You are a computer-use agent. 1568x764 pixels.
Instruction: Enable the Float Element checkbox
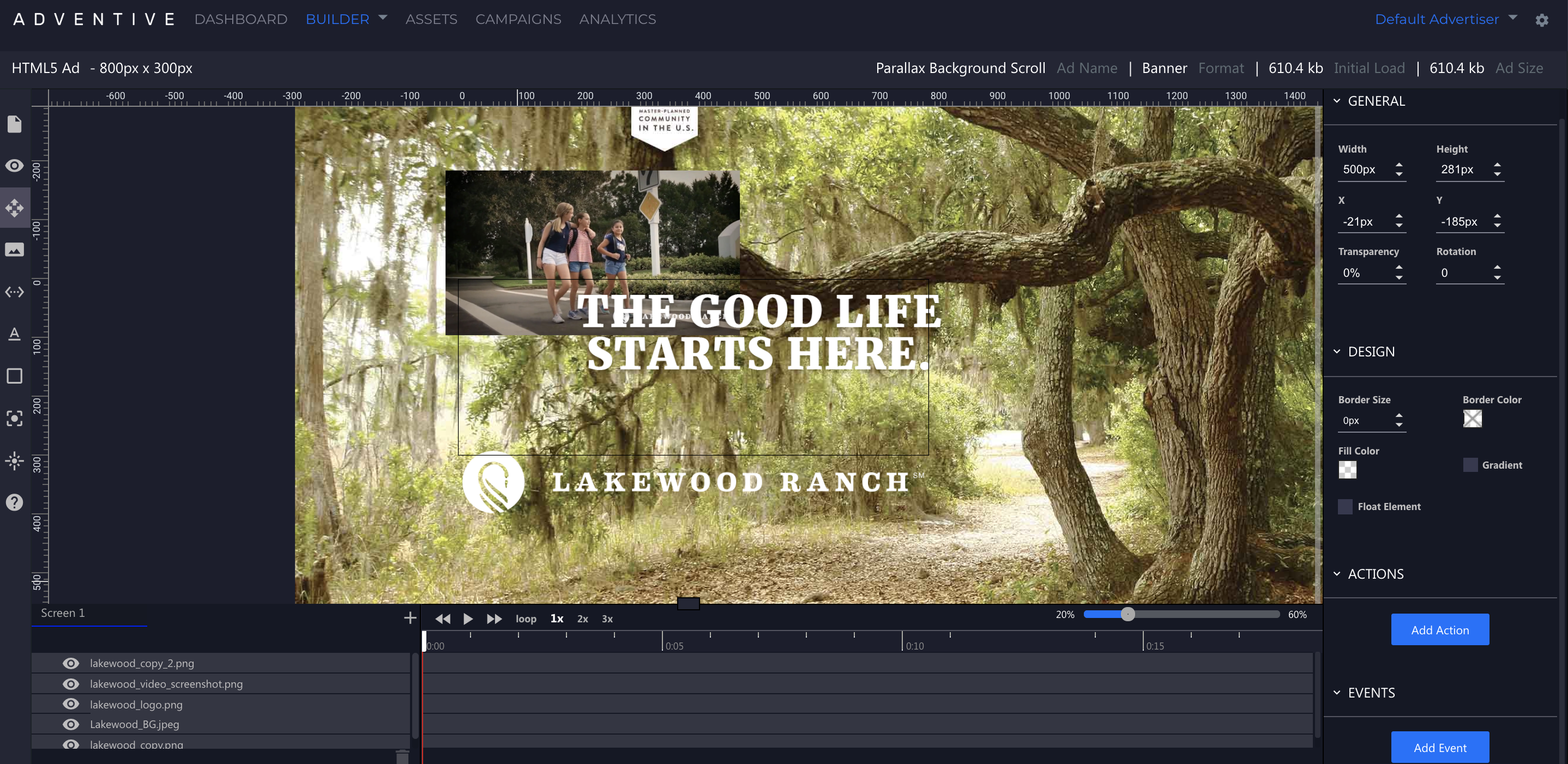pos(1345,506)
